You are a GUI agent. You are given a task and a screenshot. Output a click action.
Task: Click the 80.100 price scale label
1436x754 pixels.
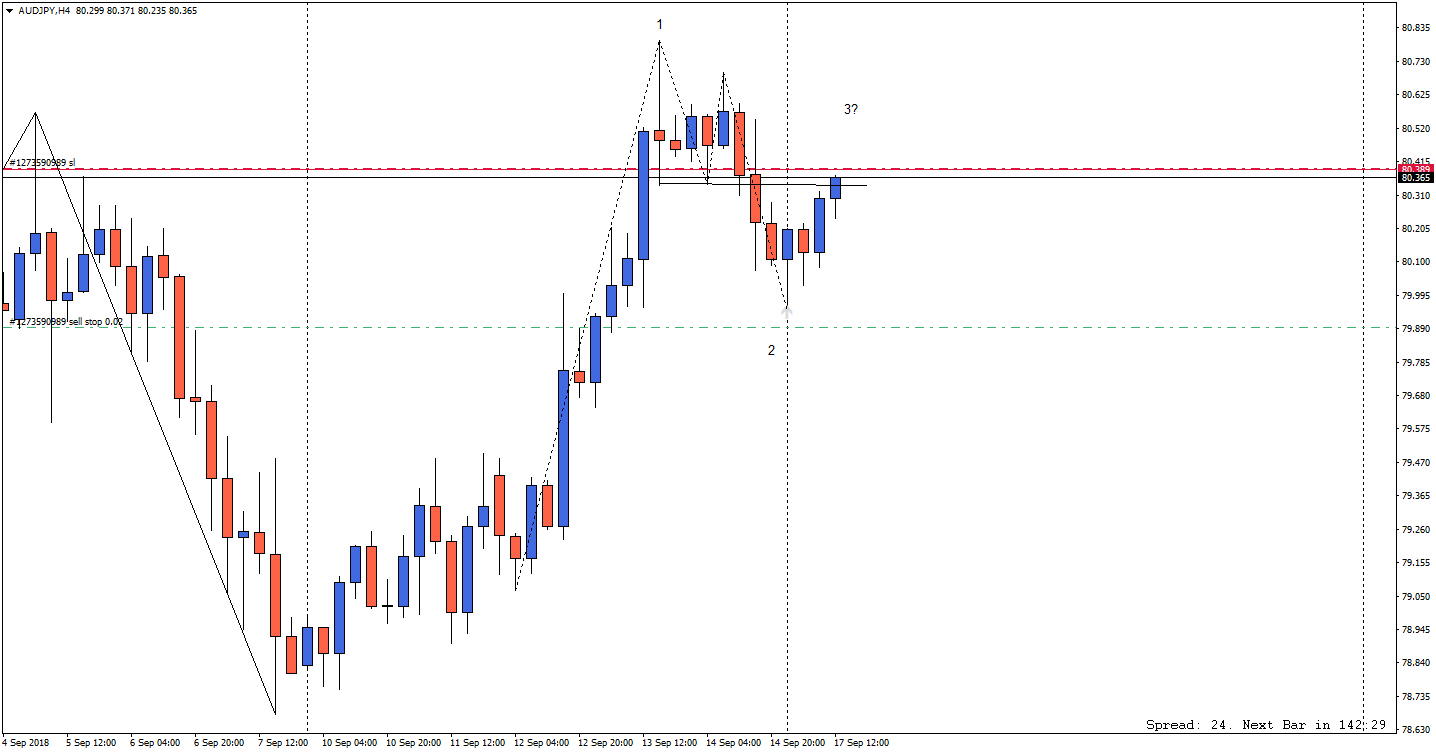1414,262
